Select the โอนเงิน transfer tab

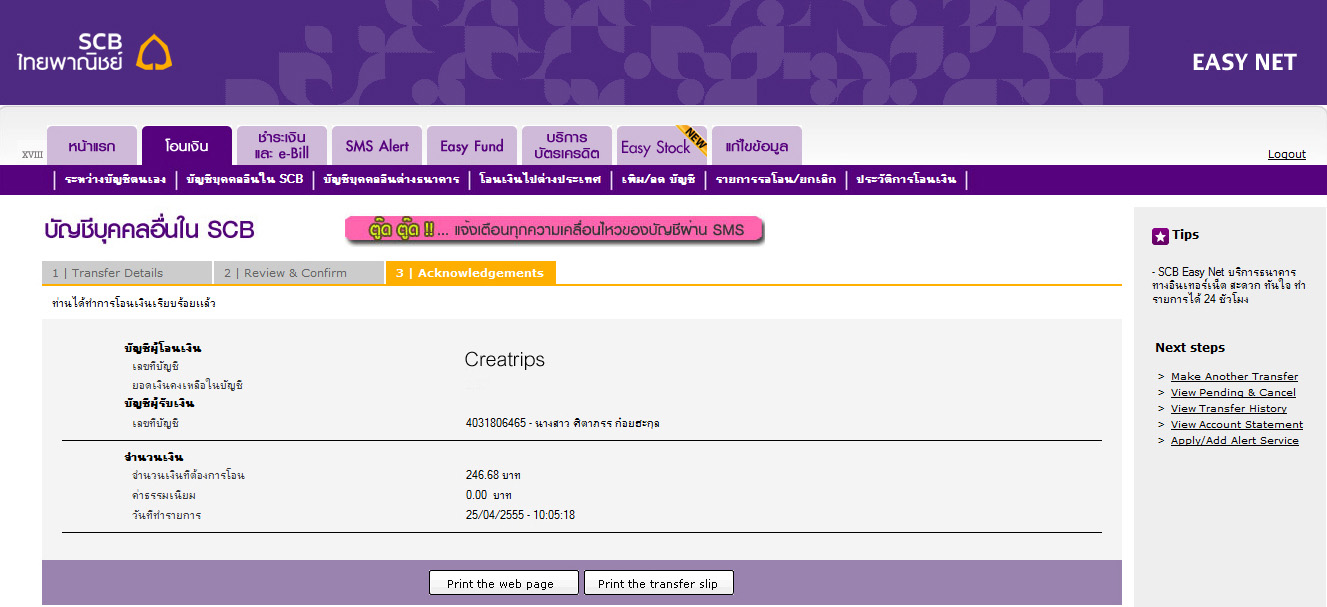[x=187, y=146]
